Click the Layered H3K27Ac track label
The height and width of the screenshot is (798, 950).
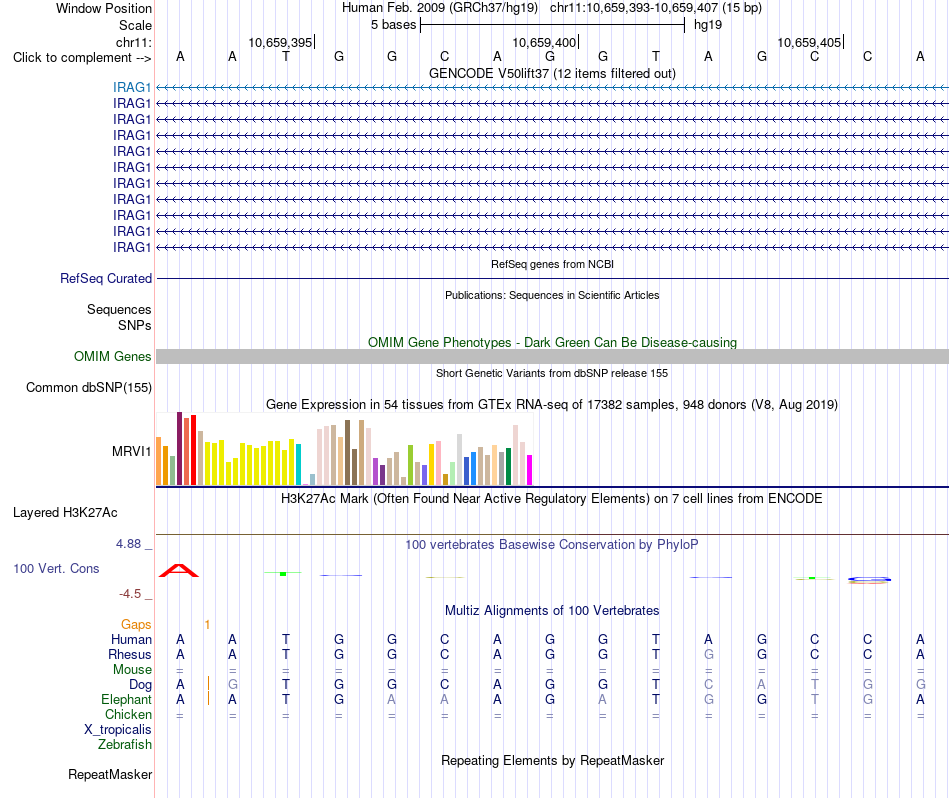(x=65, y=513)
